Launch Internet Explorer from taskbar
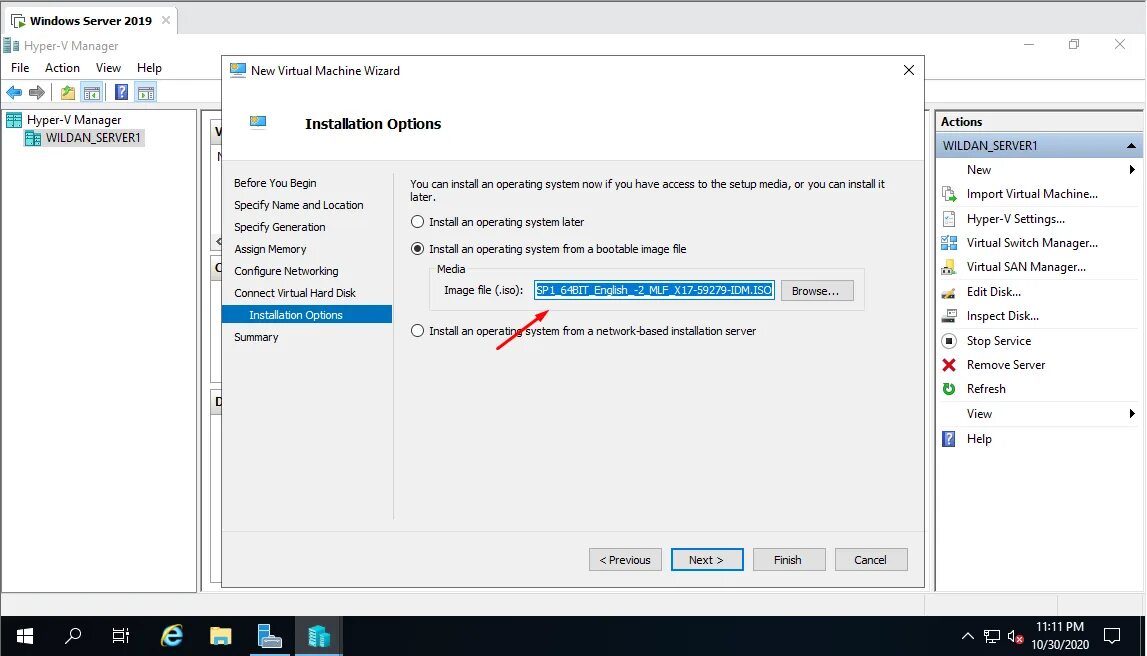Screen dimensions: 1147x656 tap(171, 636)
